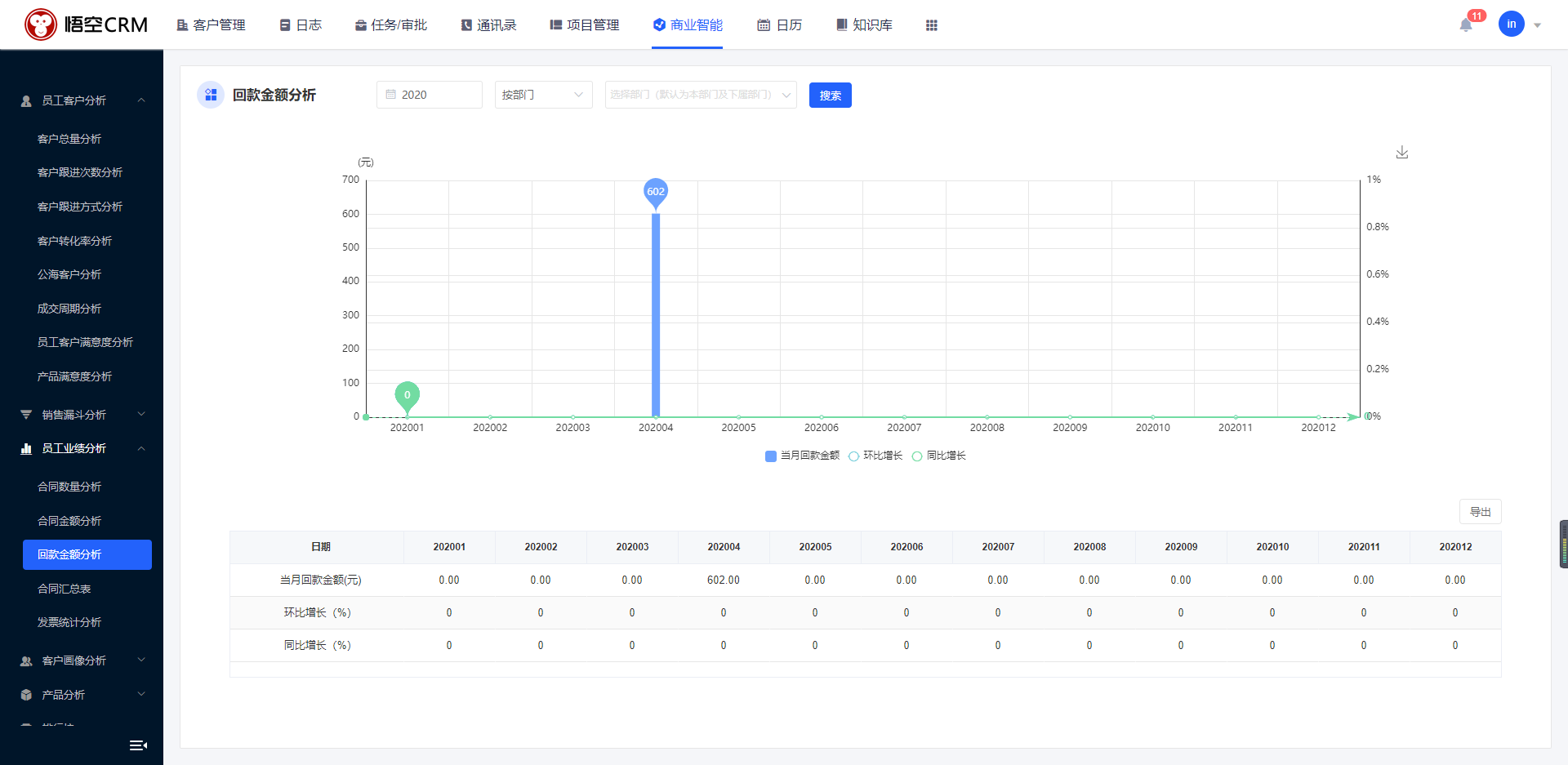Open 客户跟进次数分析 in the sidebar
The width and height of the screenshot is (1568, 765).
tap(80, 172)
